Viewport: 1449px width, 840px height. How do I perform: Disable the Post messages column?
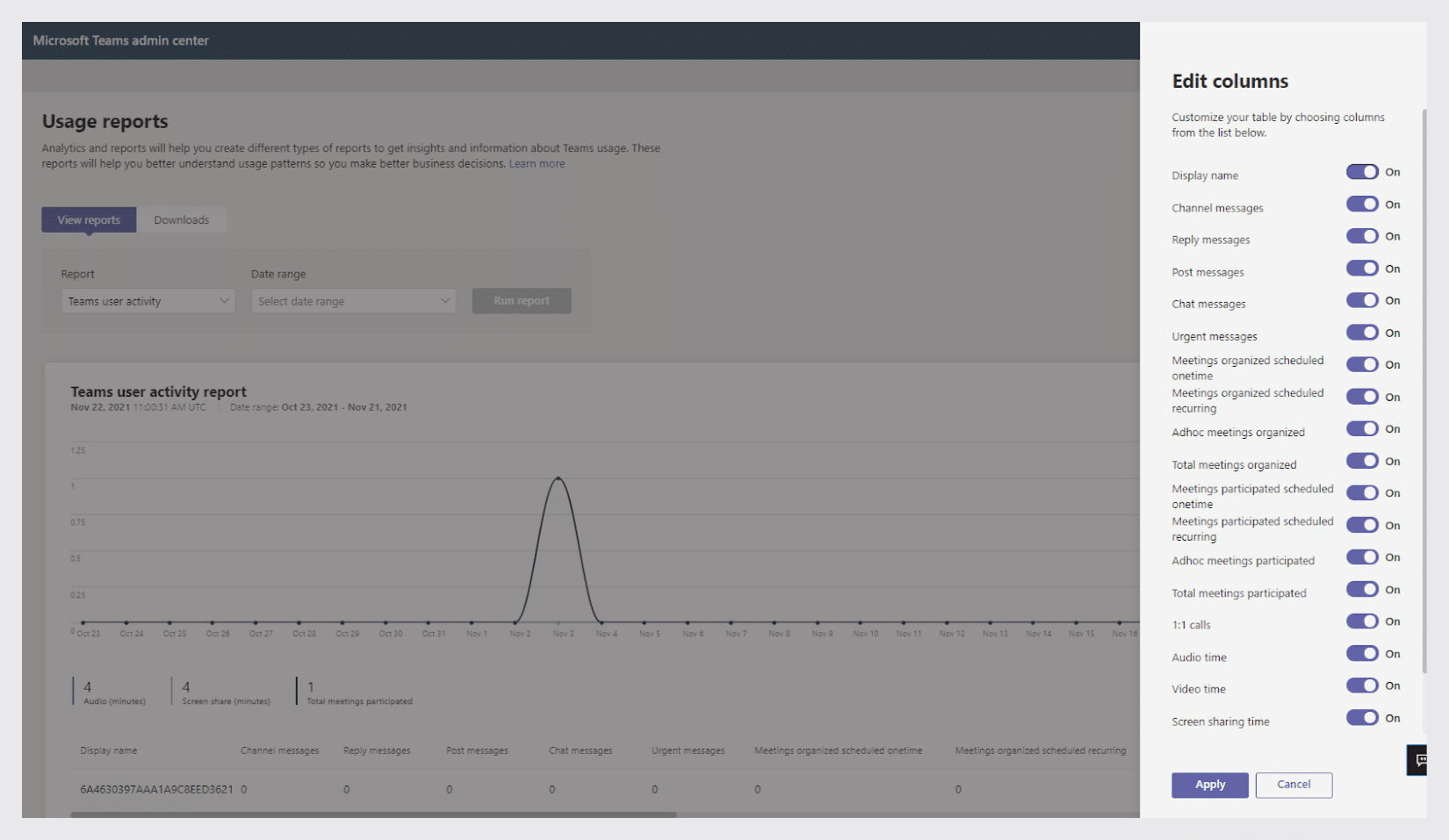(x=1362, y=269)
